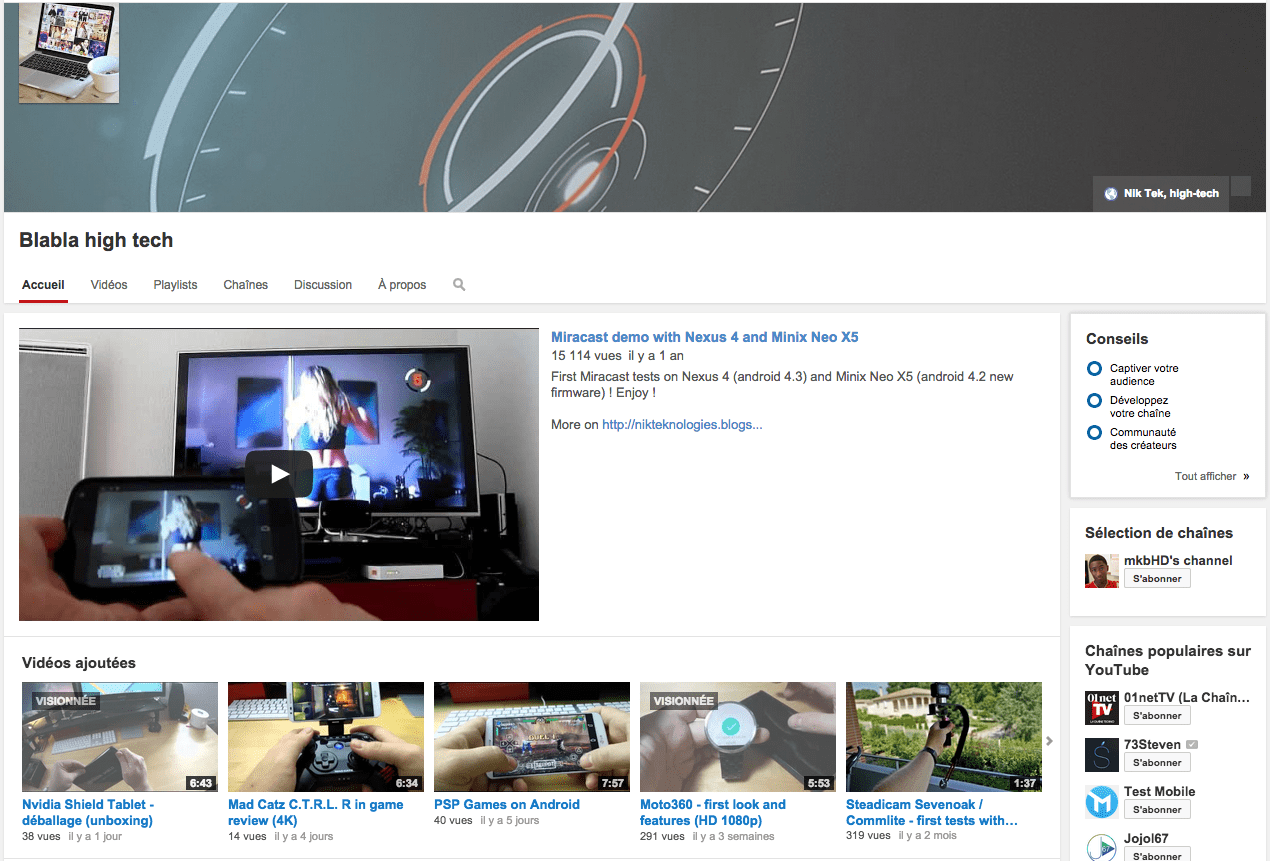Expand Tout afficher in Conseils

pyautogui.click(x=1212, y=477)
